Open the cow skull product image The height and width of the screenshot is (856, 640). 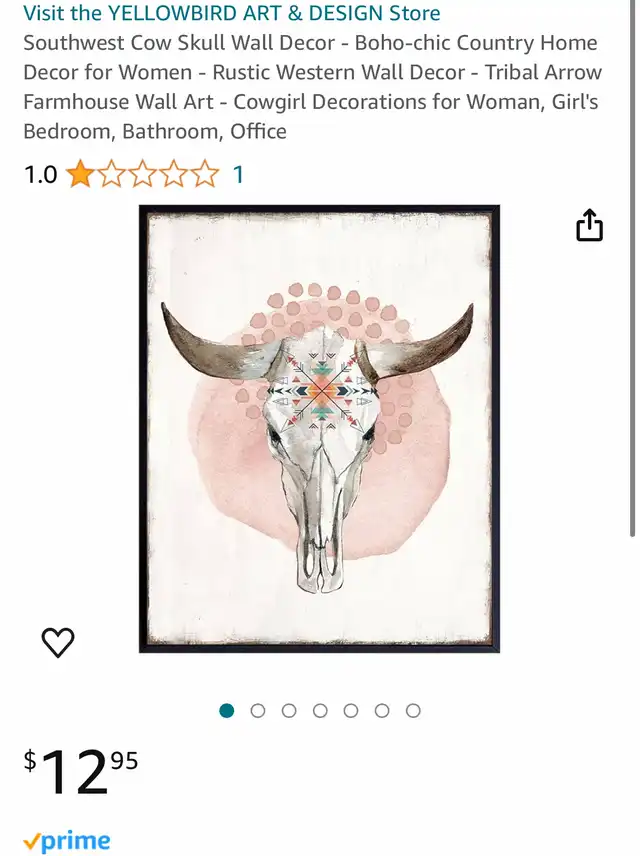pyautogui.click(x=319, y=429)
